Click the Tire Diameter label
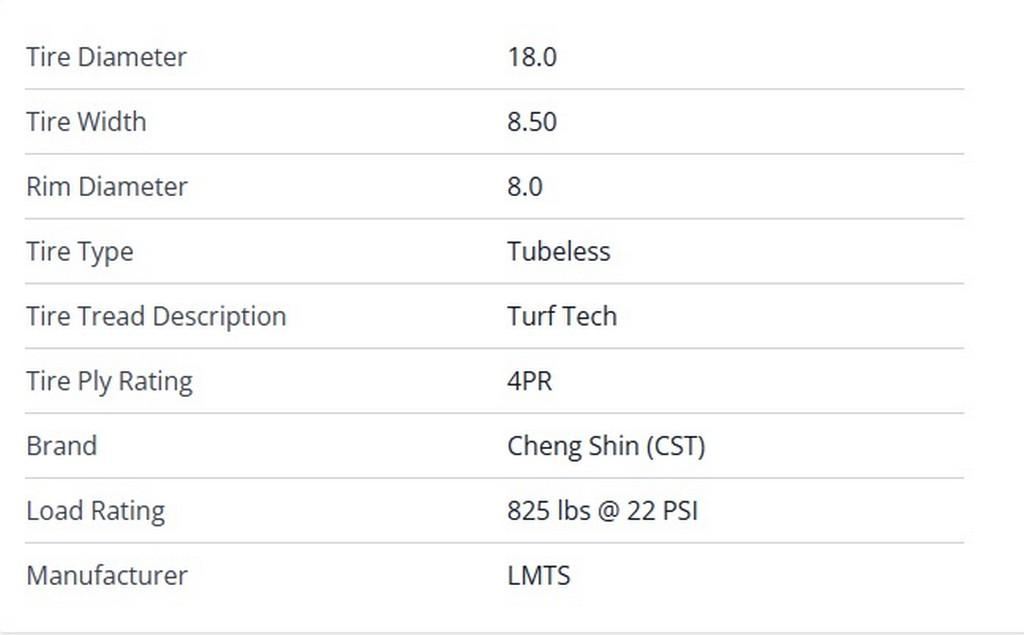The image size is (1024, 635). 106,57
